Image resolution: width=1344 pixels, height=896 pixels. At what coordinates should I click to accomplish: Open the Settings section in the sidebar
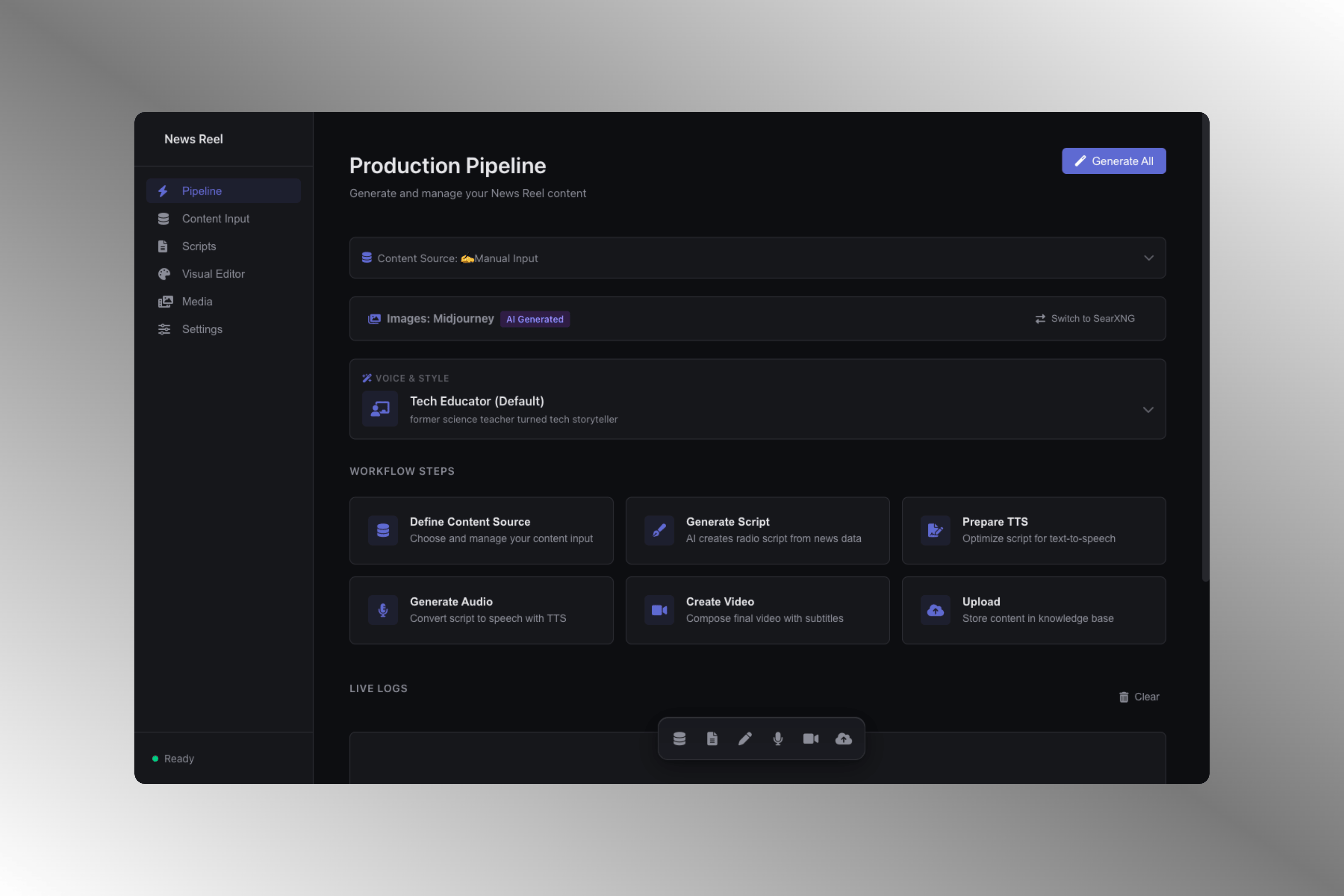click(x=202, y=329)
